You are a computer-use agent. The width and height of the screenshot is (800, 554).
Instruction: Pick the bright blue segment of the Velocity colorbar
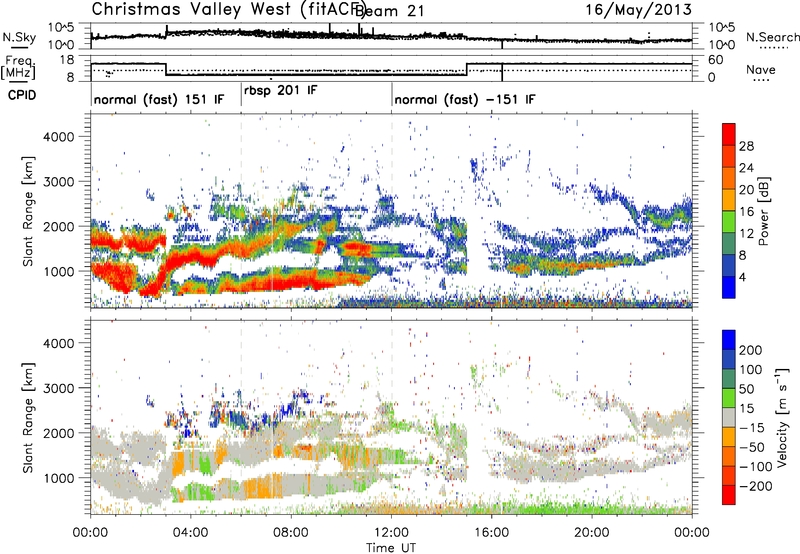(x=729, y=340)
